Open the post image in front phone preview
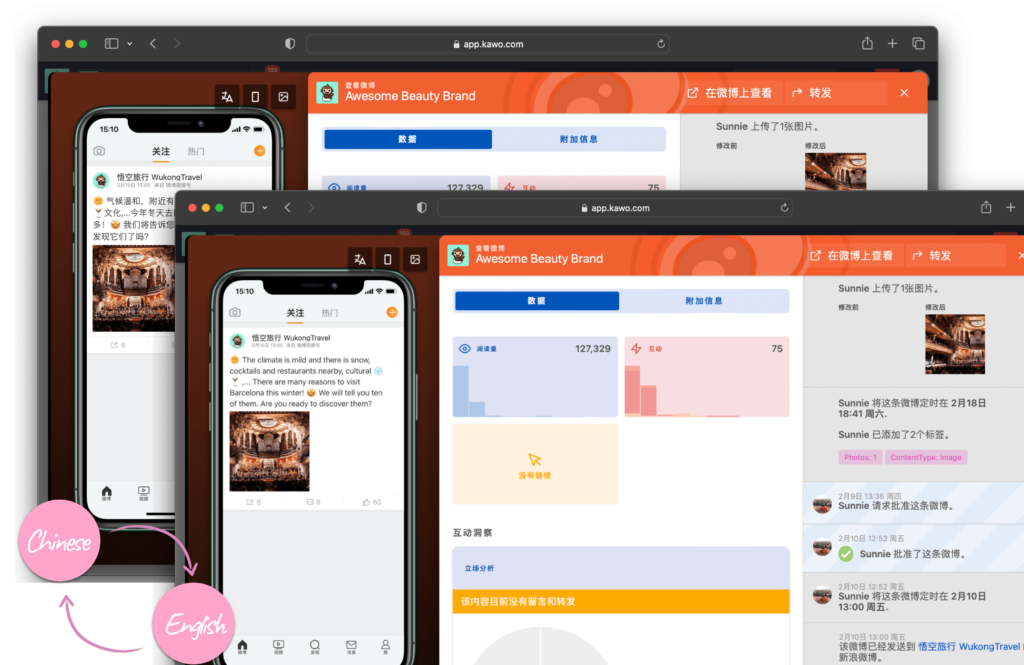 [269, 451]
